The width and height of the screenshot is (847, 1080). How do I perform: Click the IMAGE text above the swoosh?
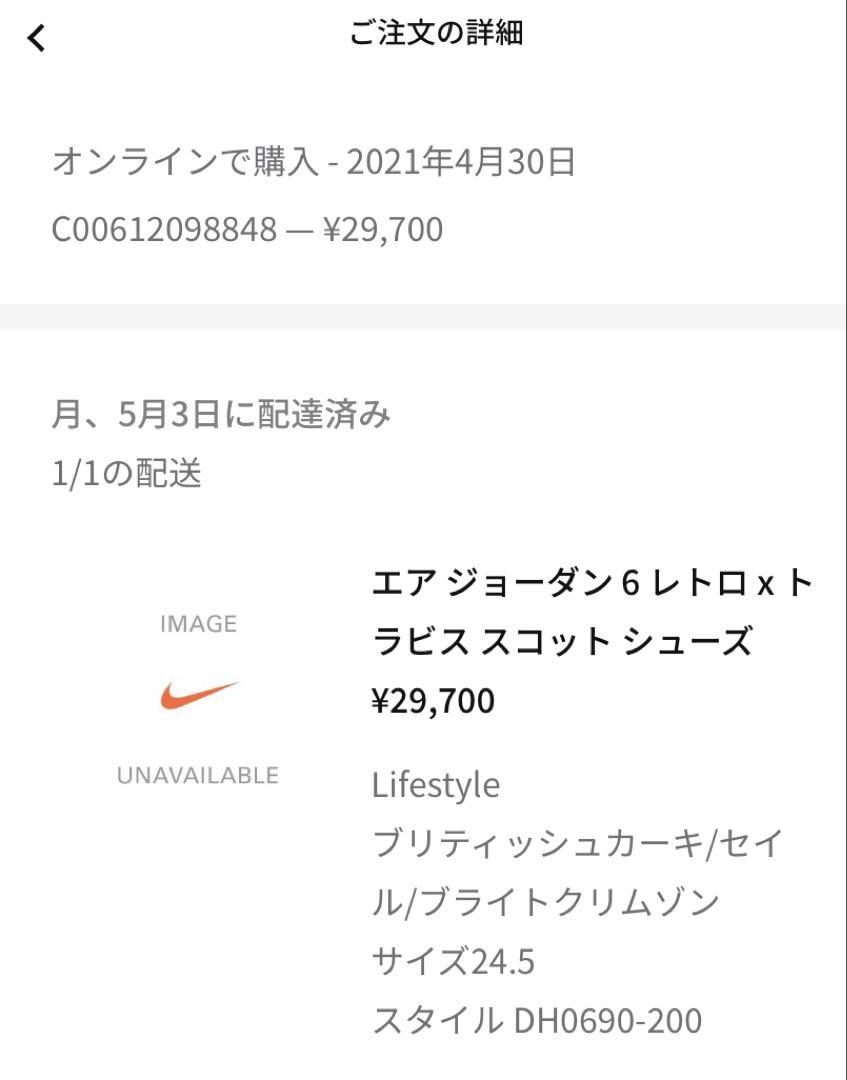click(198, 624)
